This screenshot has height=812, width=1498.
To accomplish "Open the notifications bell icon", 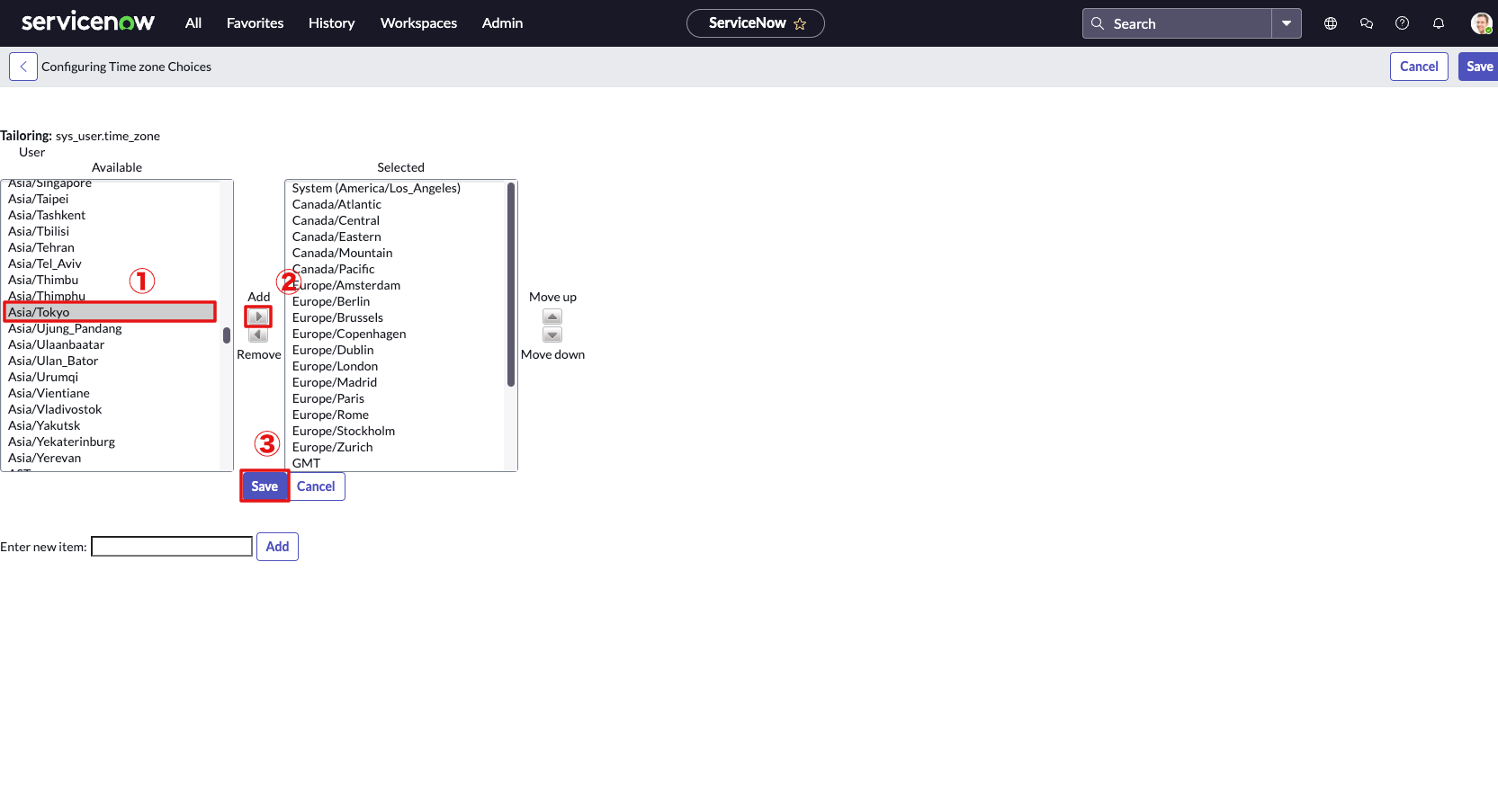I will click(1438, 23).
